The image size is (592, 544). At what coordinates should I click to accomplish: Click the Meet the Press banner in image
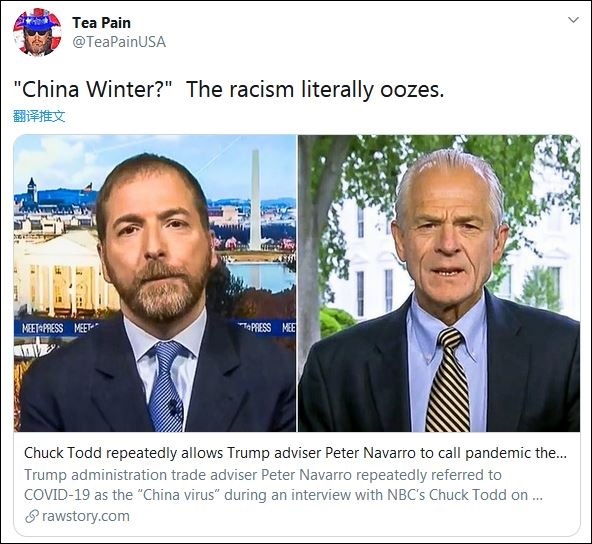pos(42,328)
